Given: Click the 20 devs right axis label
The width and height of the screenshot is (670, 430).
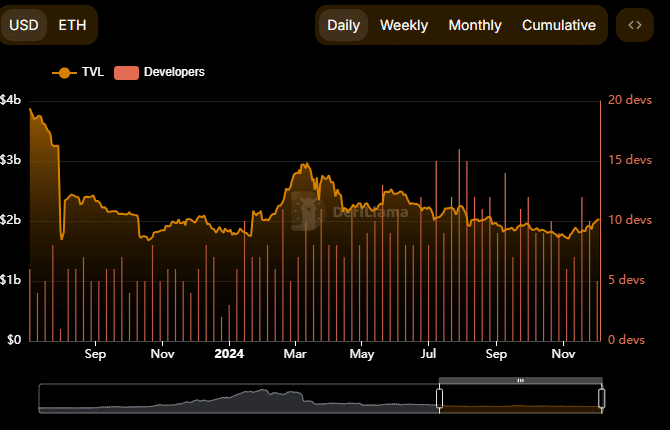Looking at the screenshot, I should click(630, 100).
